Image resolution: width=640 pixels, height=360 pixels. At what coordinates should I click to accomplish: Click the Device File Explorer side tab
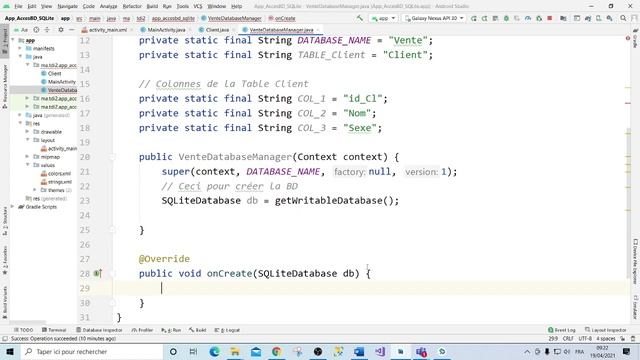click(635, 261)
